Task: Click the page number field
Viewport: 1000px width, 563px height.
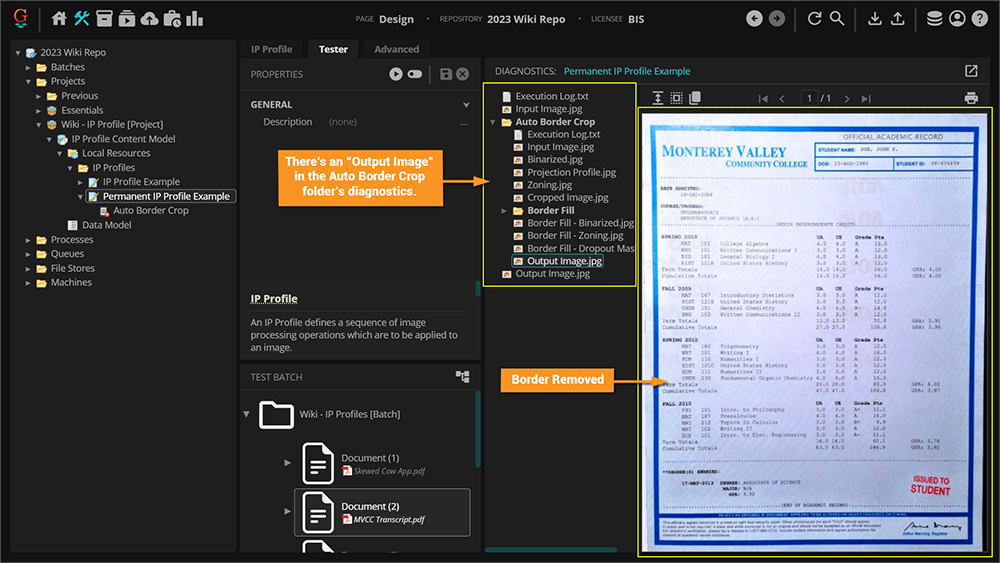Action: (809, 98)
